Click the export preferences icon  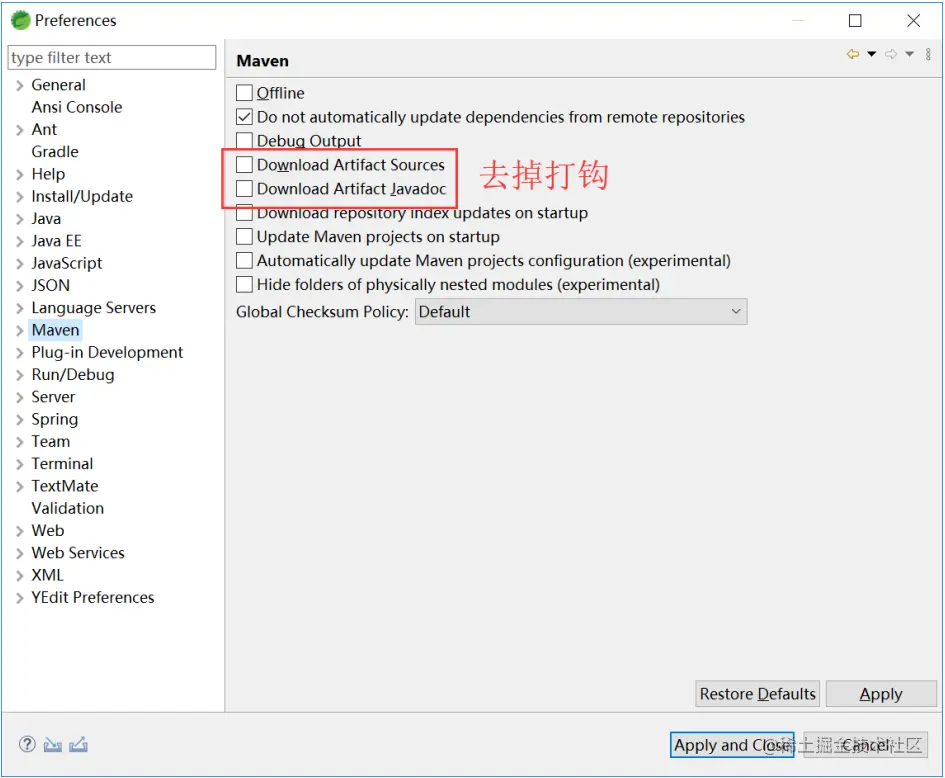point(78,745)
